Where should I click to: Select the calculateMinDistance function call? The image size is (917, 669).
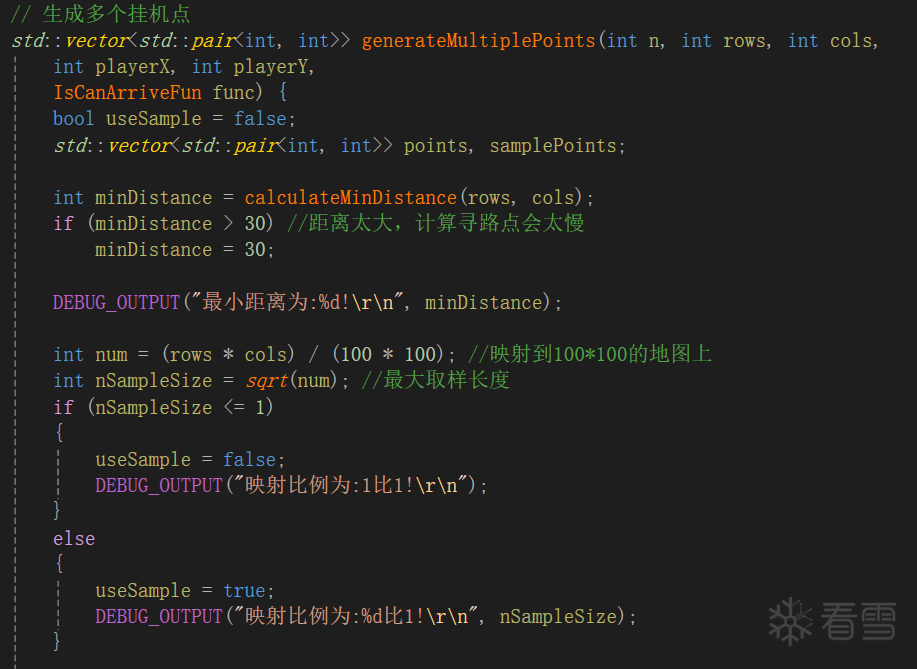point(350,197)
